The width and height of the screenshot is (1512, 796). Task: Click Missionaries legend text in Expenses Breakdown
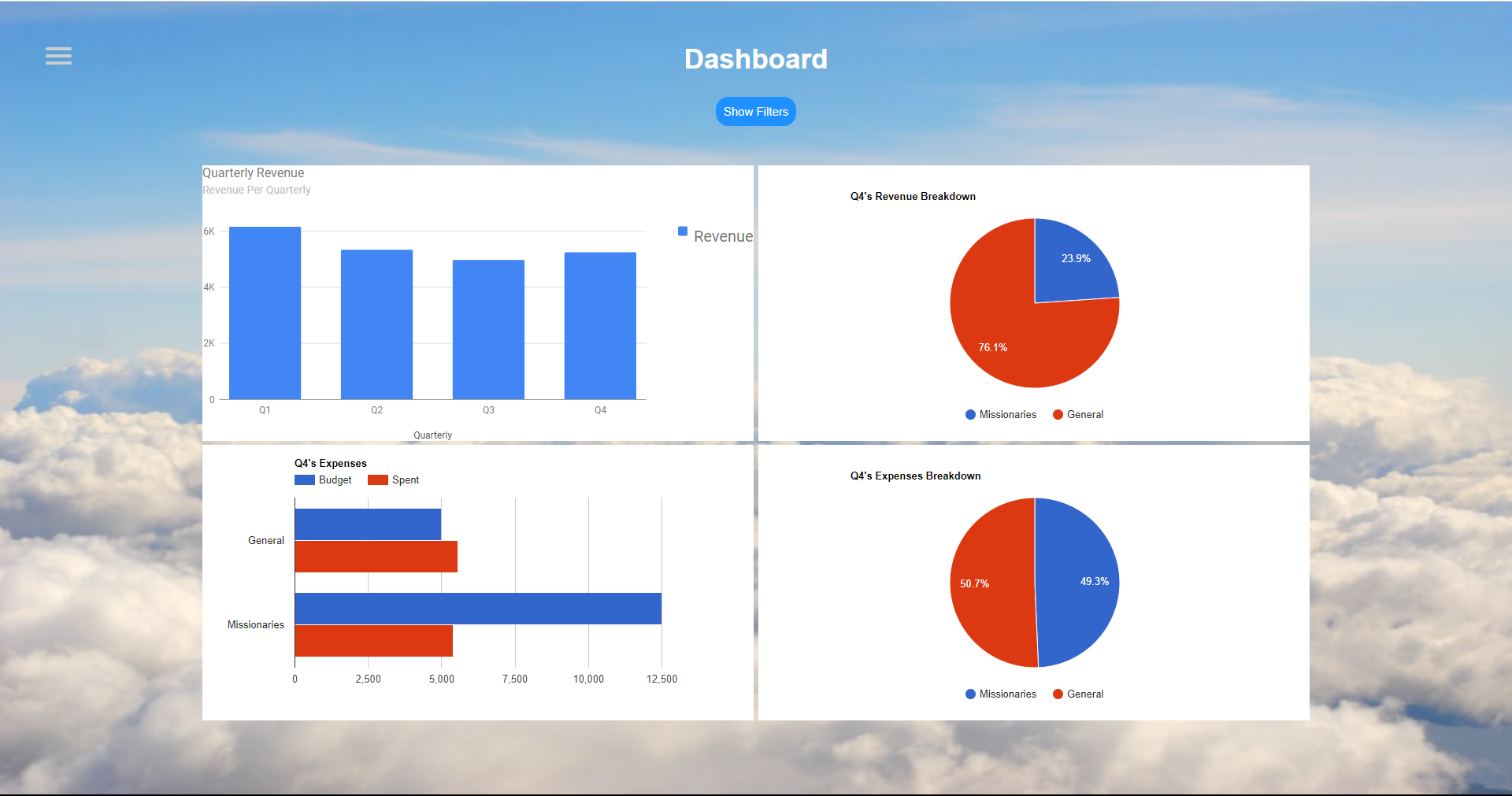click(x=1007, y=694)
